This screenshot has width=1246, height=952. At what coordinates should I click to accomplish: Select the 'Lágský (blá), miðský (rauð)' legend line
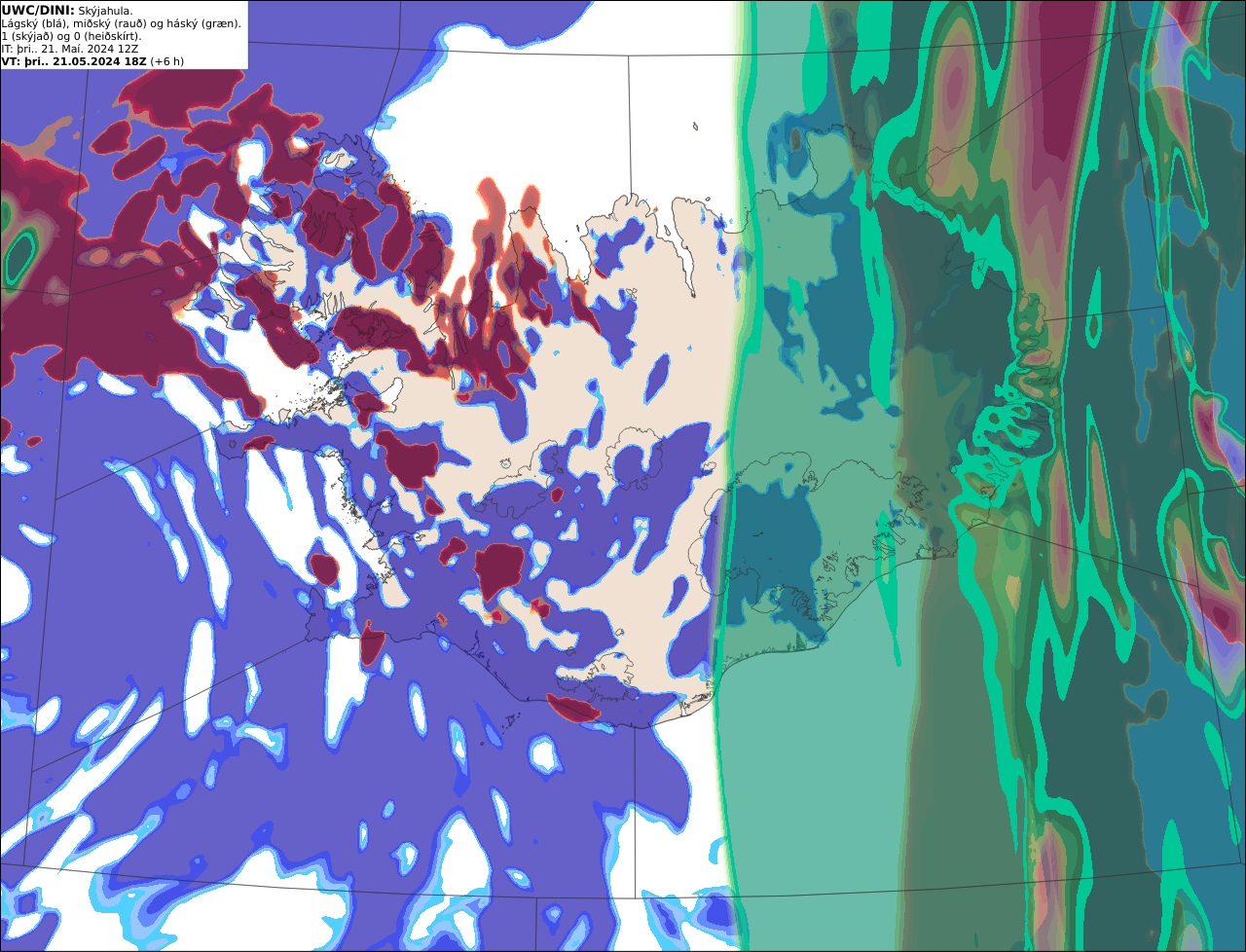122,22
